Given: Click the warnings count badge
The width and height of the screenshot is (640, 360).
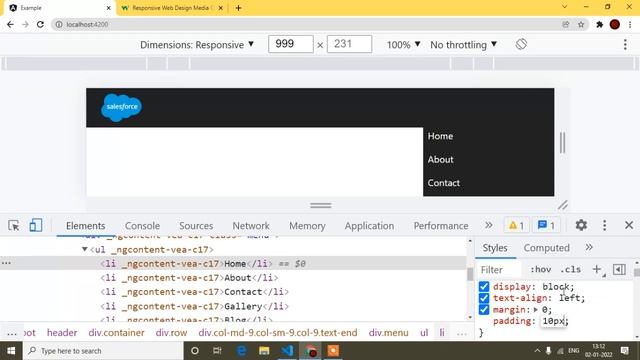Looking at the screenshot, I should click(516, 225).
